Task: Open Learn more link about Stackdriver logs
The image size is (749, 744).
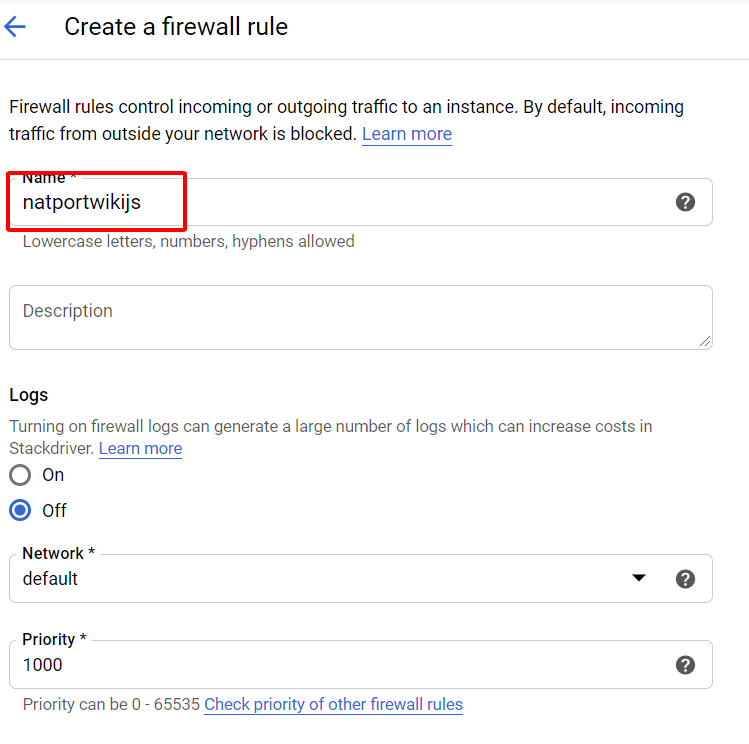Action: 140,448
